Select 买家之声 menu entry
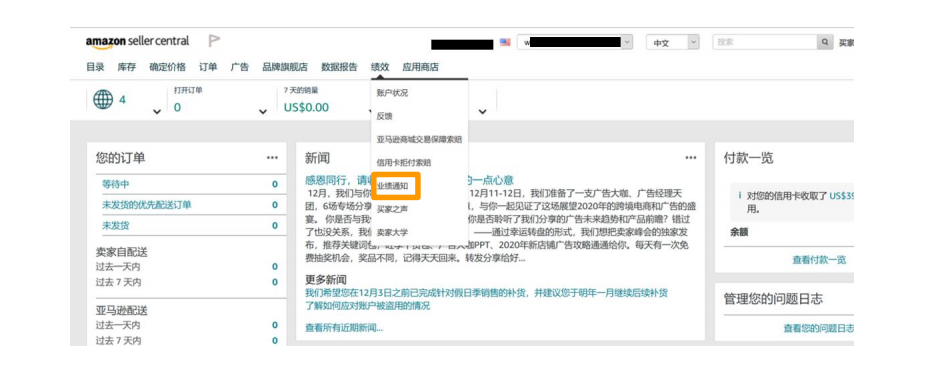The width and height of the screenshot is (939, 384). pos(392,209)
